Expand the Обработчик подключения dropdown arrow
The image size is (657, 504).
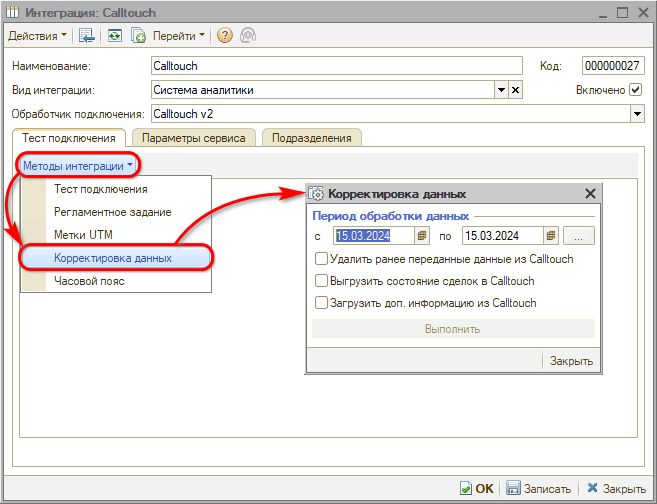point(637,114)
